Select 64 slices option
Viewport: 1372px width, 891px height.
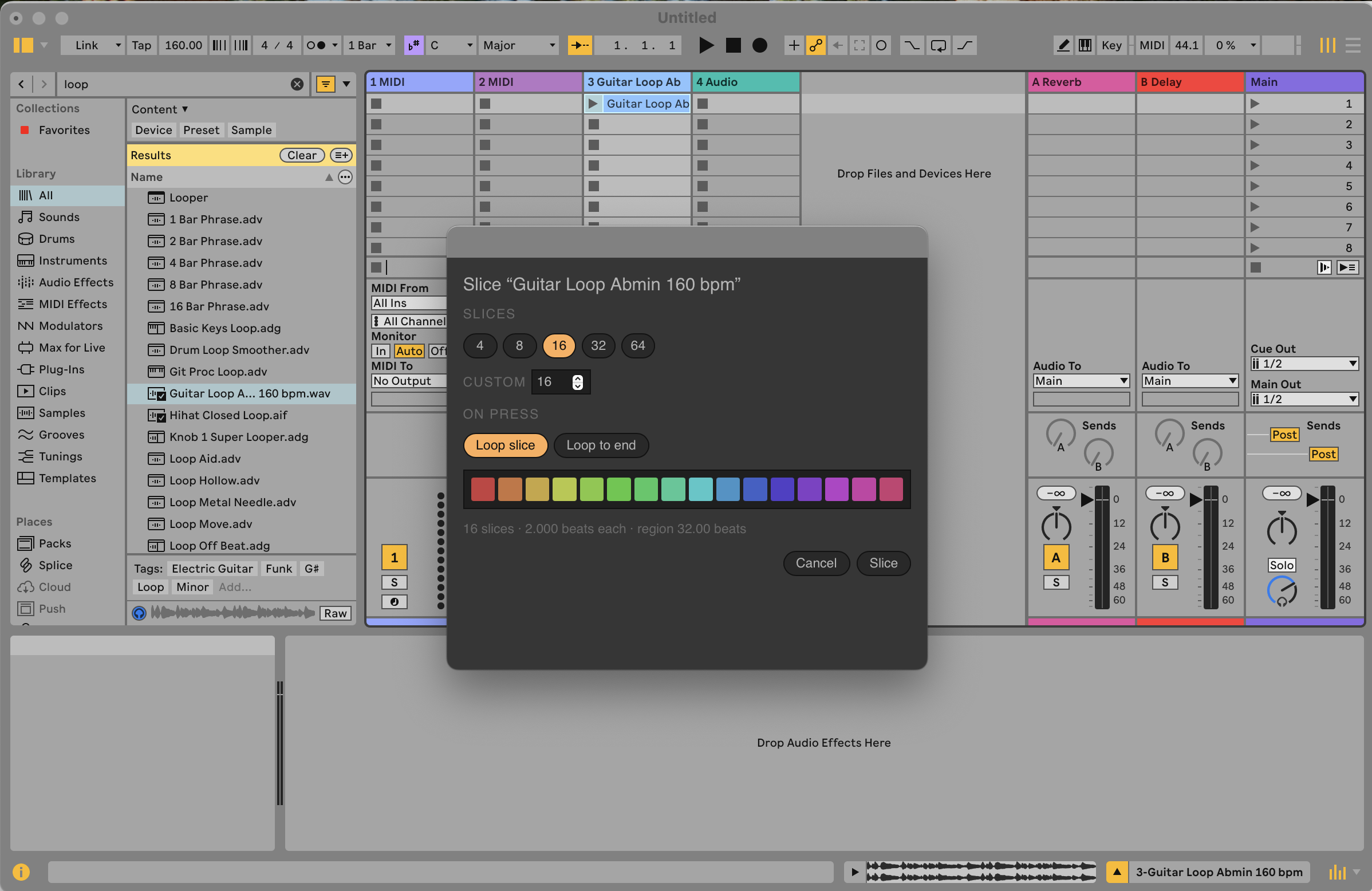coord(637,345)
